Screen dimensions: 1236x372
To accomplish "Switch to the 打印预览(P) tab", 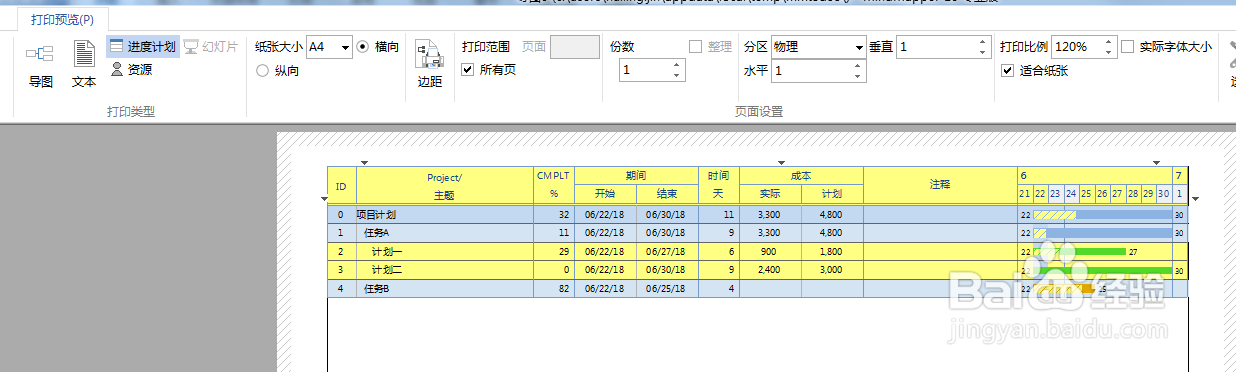I will click(x=62, y=19).
